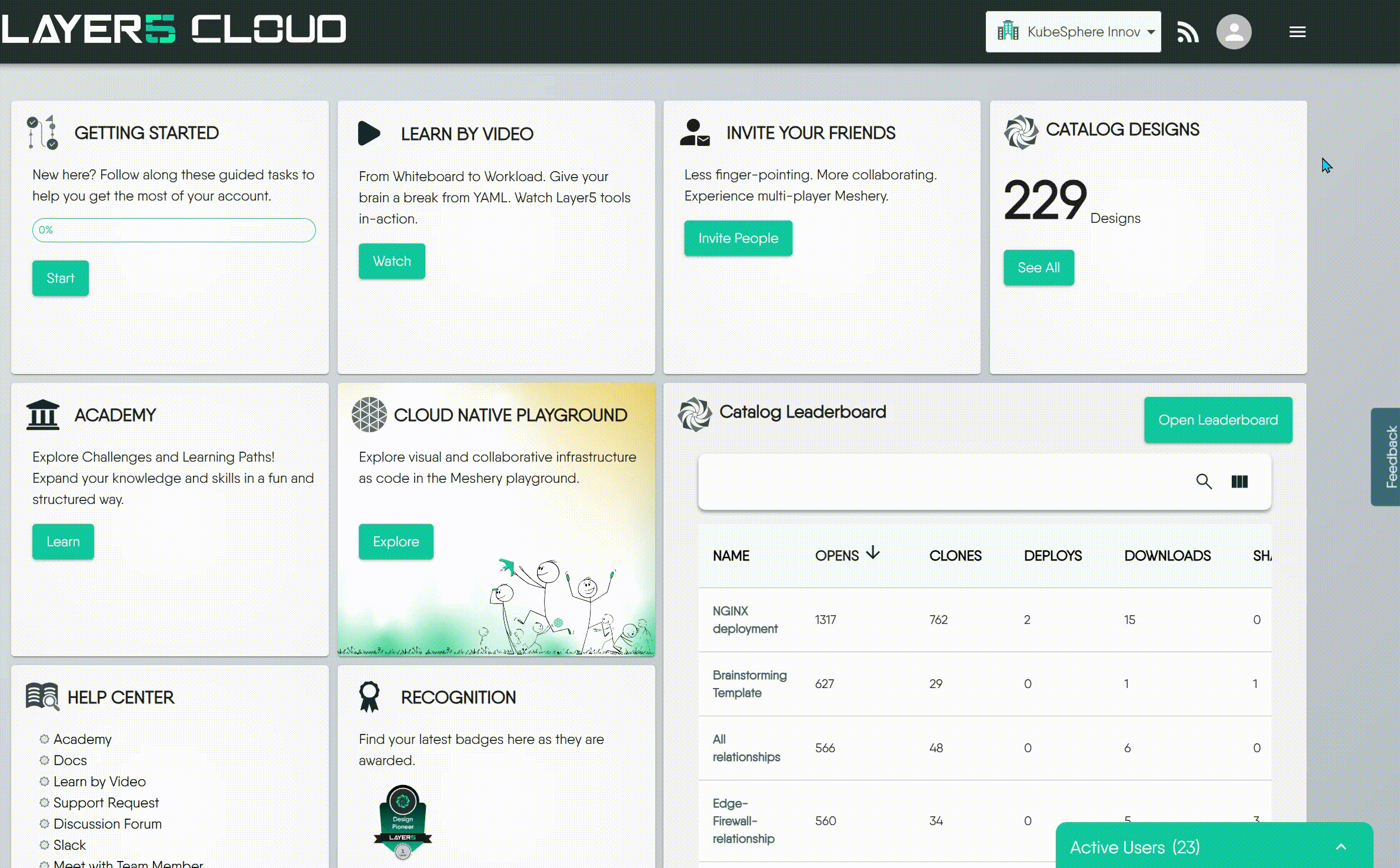Sort leaderboard by the CLONES column header
Image resolution: width=1400 pixels, height=868 pixels.
tap(955, 556)
